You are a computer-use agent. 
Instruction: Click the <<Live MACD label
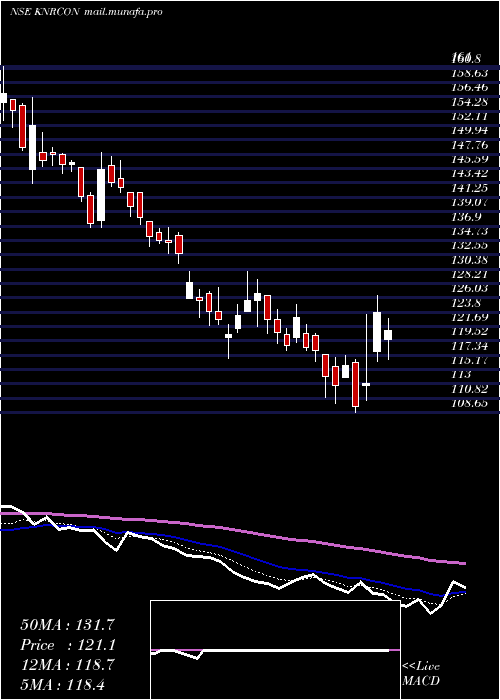(421, 674)
